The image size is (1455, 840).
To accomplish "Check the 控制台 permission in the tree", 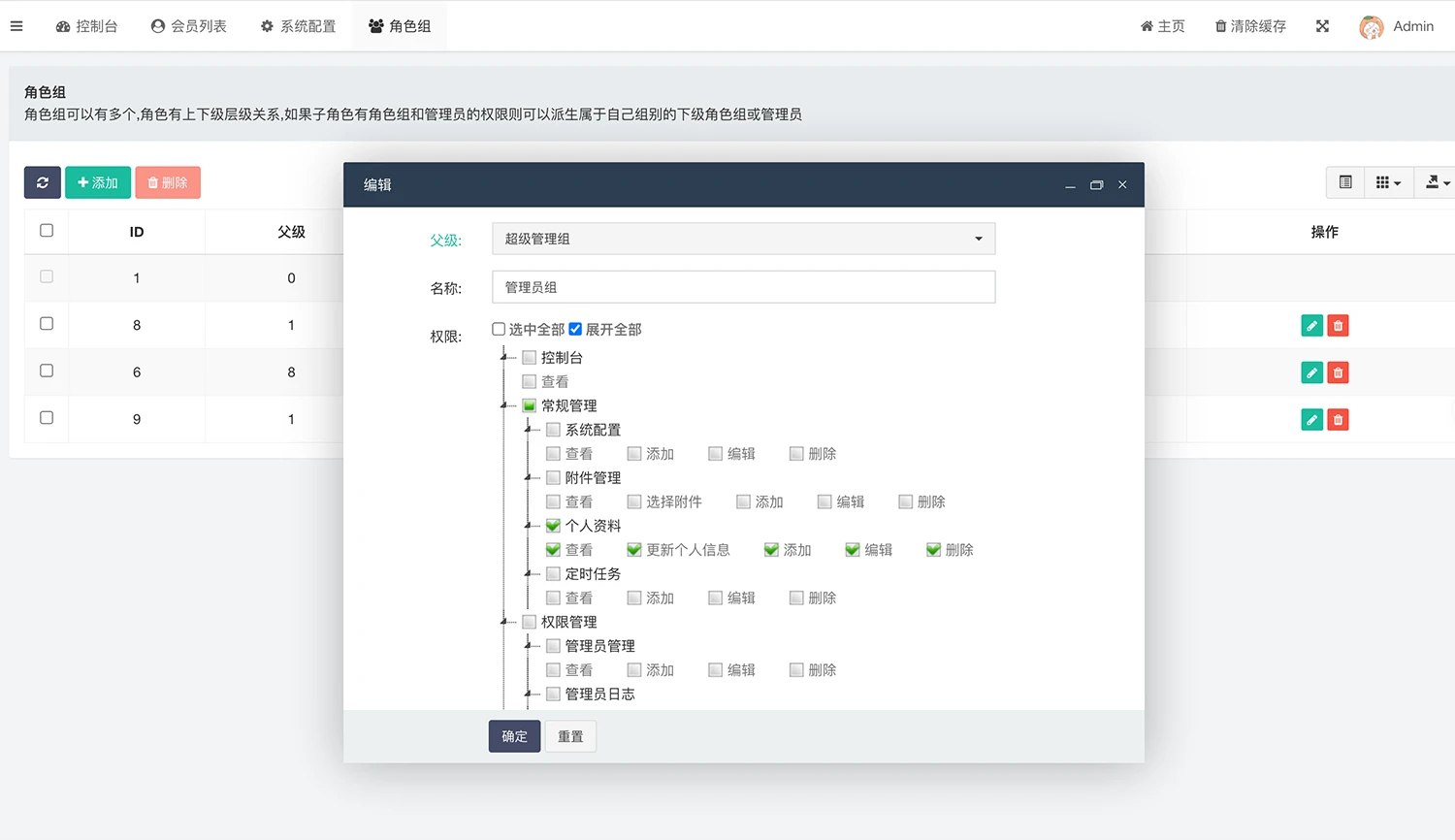I will 529,357.
